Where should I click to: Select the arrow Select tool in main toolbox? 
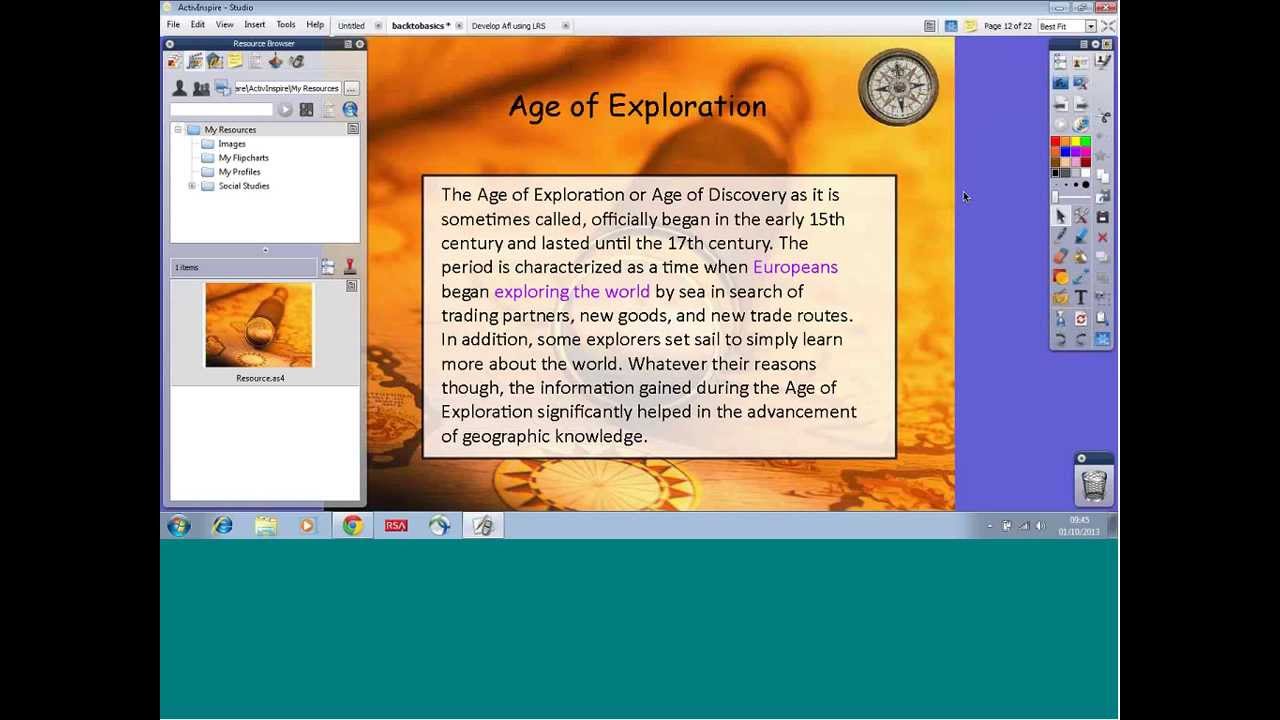coord(1061,215)
